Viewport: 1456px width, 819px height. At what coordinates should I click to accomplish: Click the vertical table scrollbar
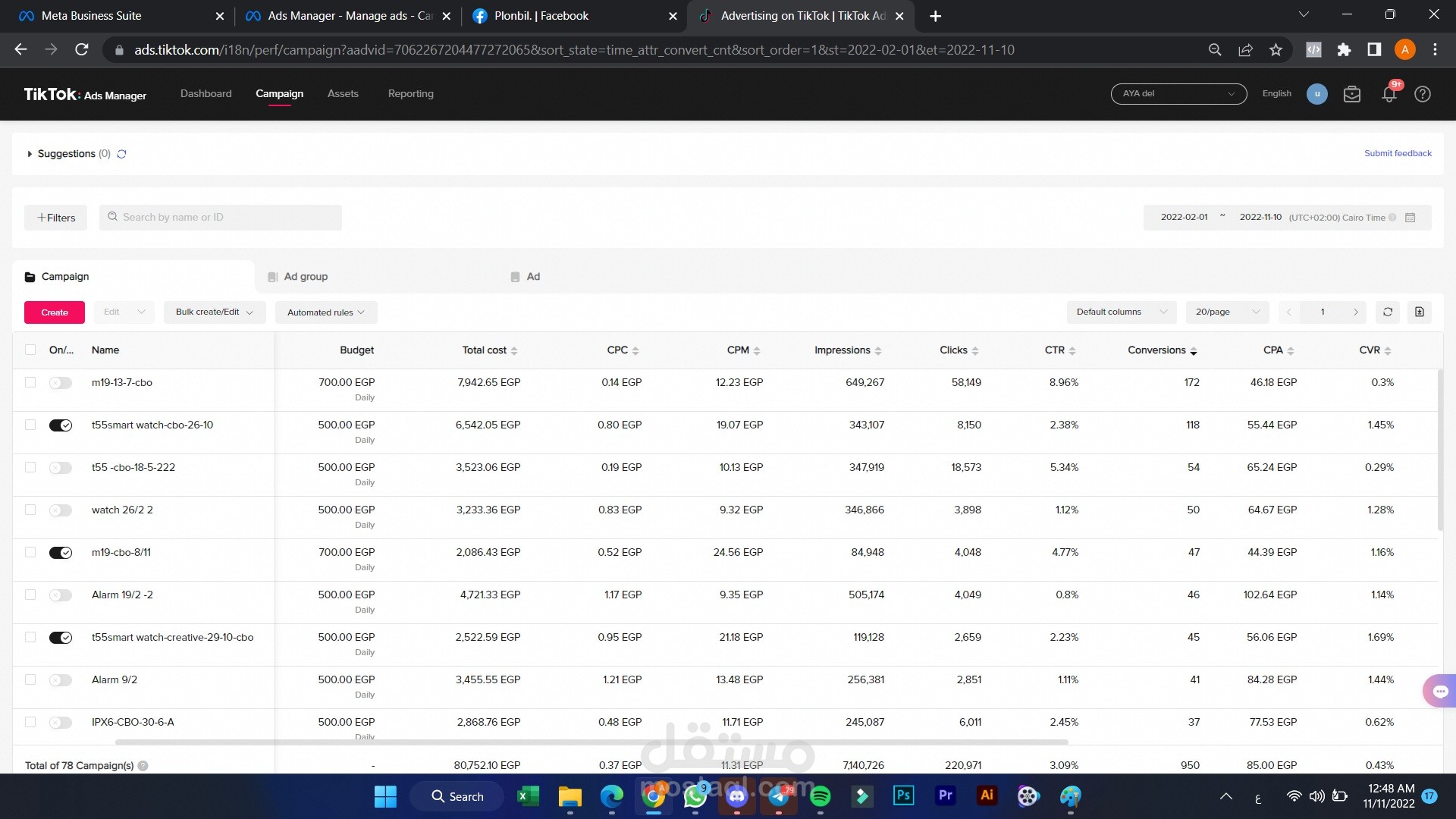(1439, 450)
